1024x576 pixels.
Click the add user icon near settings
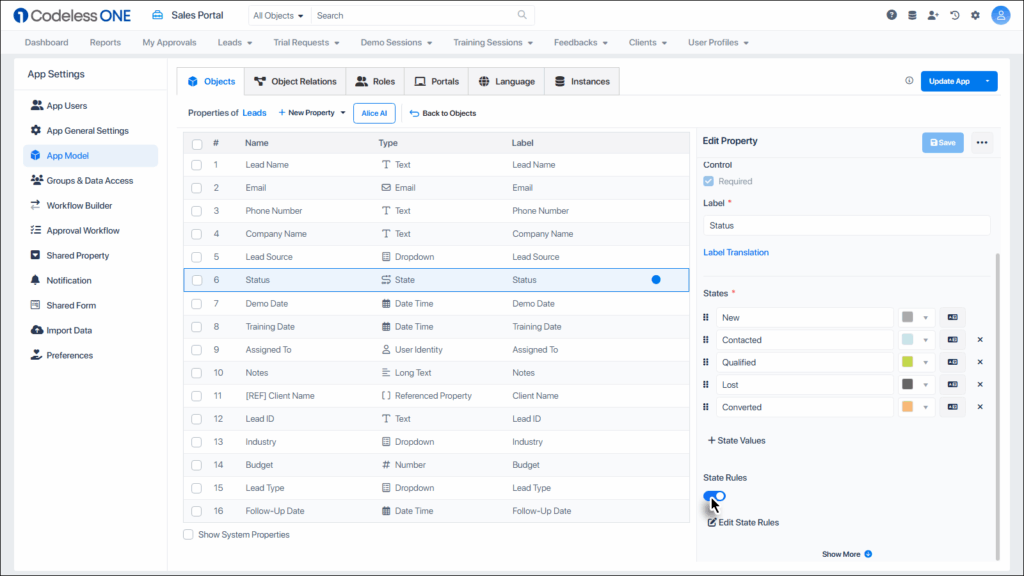pos(933,15)
